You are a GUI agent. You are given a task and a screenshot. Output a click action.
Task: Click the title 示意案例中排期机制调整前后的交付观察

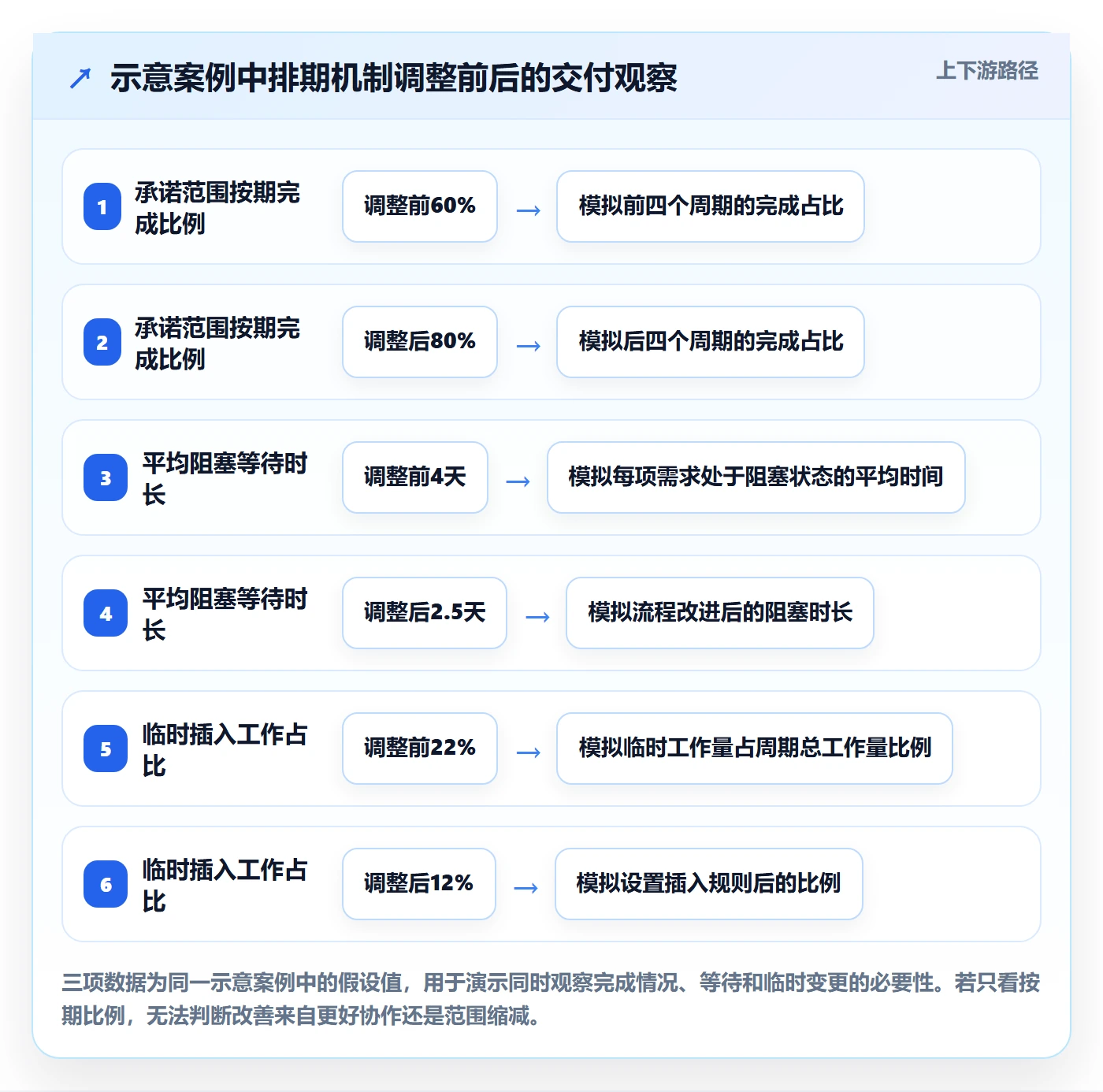point(394,78)
